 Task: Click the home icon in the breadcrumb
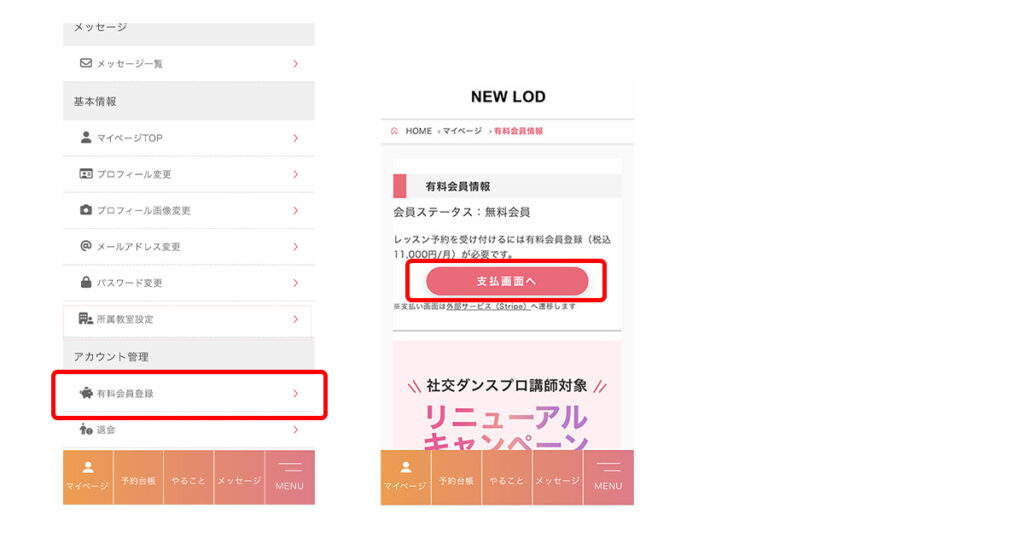point(394,131)
